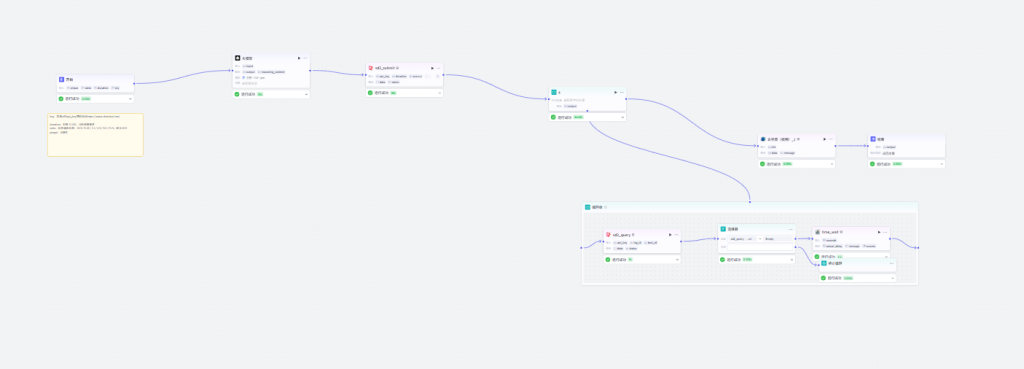
Task: Open the more menu of the sd2_query node
Action: pyautogui.click(x=676, y=234)
